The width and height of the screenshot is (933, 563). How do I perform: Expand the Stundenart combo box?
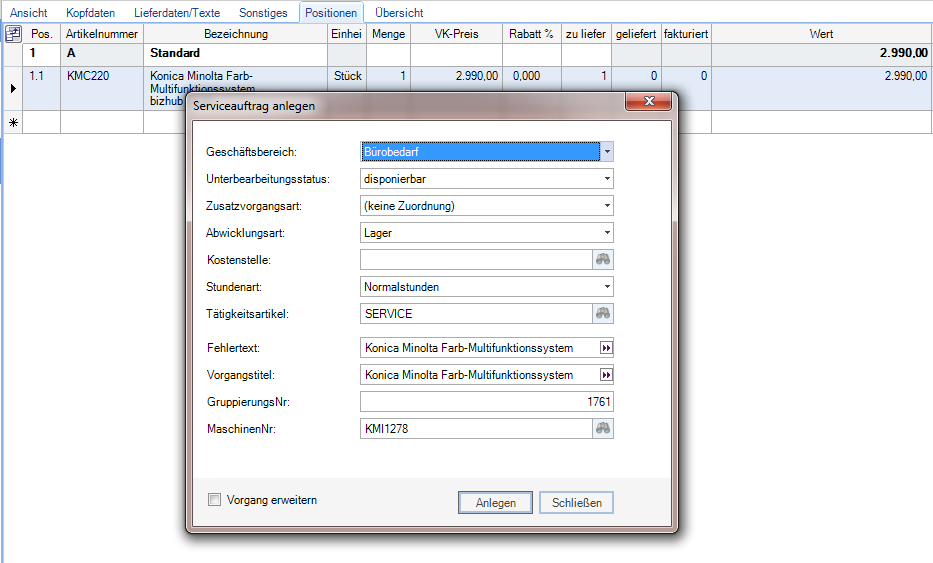click(606, 287)
